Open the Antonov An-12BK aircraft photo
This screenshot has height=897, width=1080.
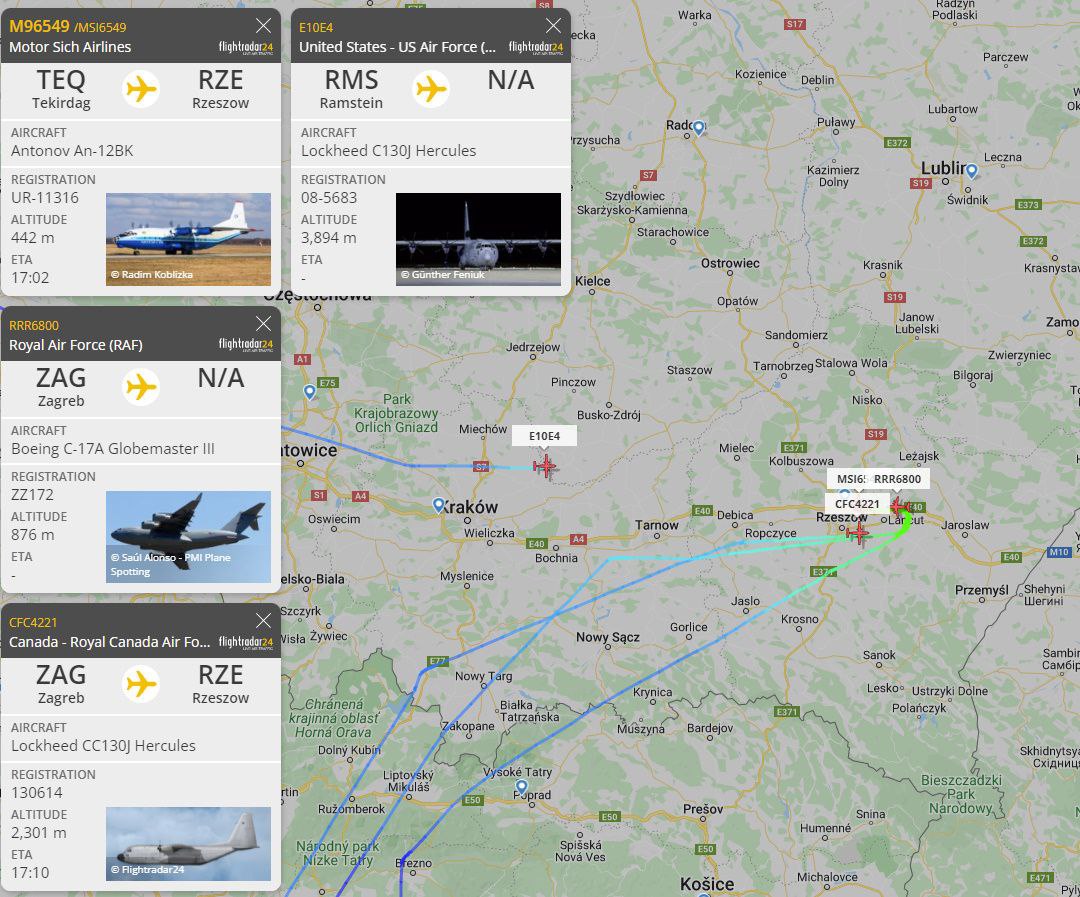coord(188,239)
